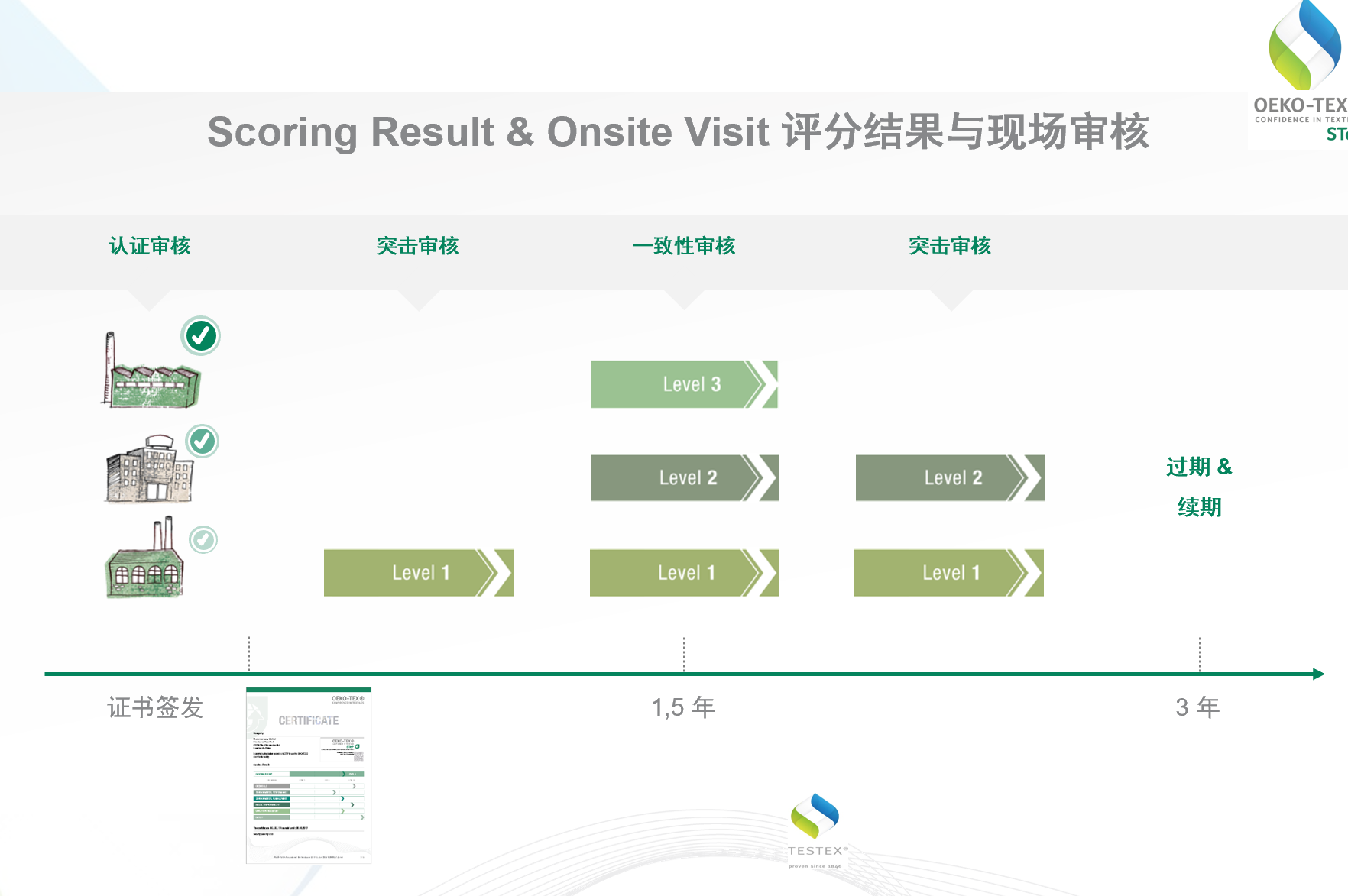Toggle the checkmark on the office building
The height and width of the screenshot is (896, 1348).
pyautogui.click(x=201, y=441)
